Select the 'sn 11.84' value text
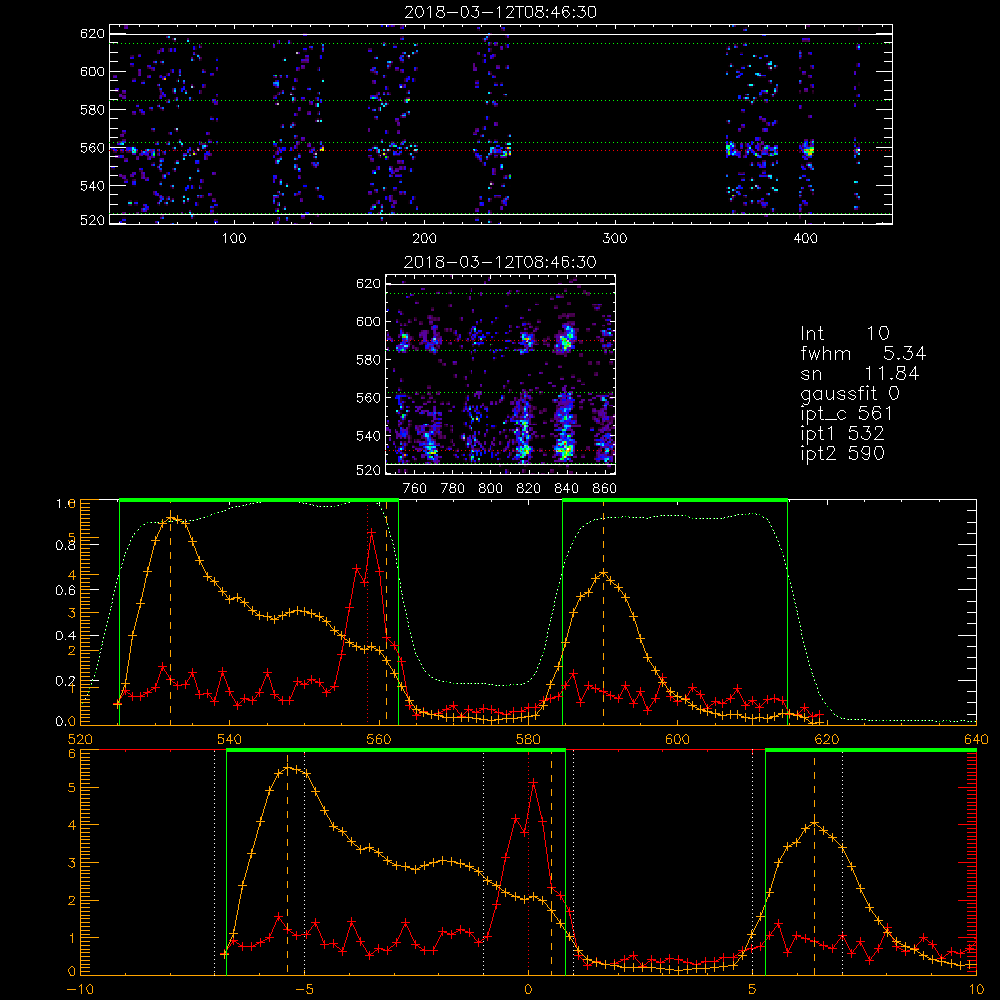The width and height of the screenshot is (1000, 1000). point(860,373)
